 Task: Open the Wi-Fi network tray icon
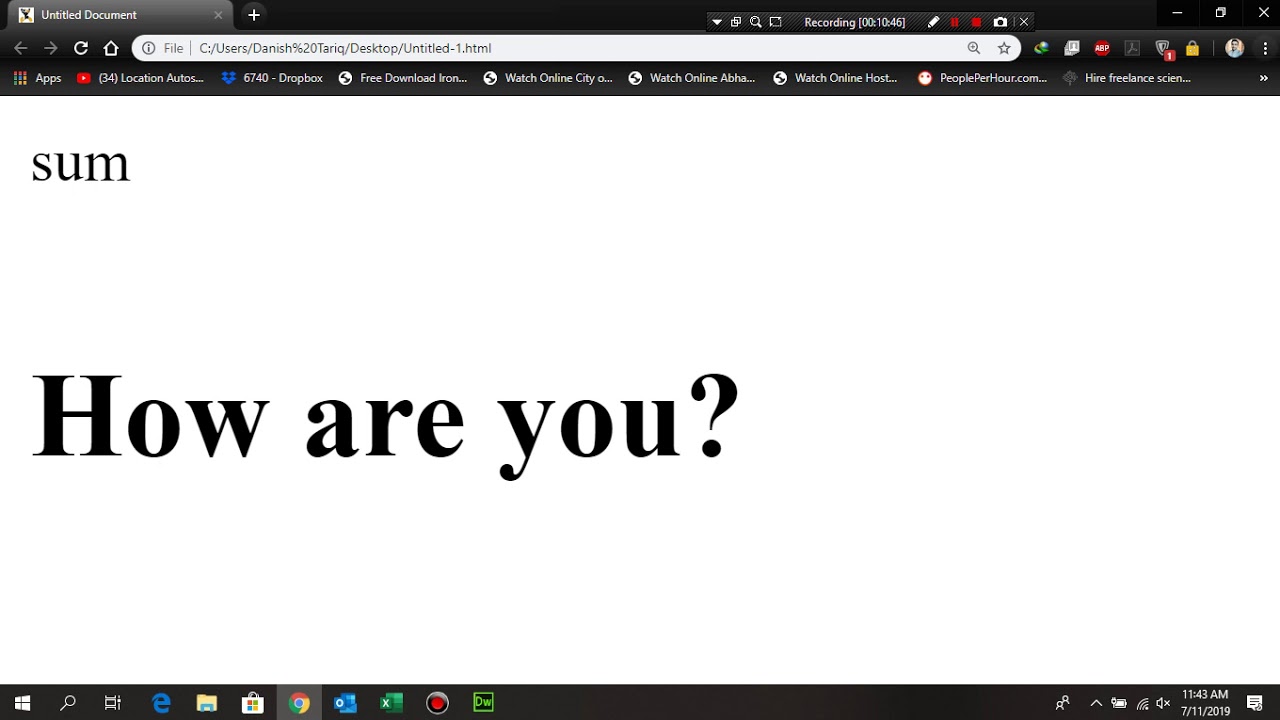(x=1142, y=703)
